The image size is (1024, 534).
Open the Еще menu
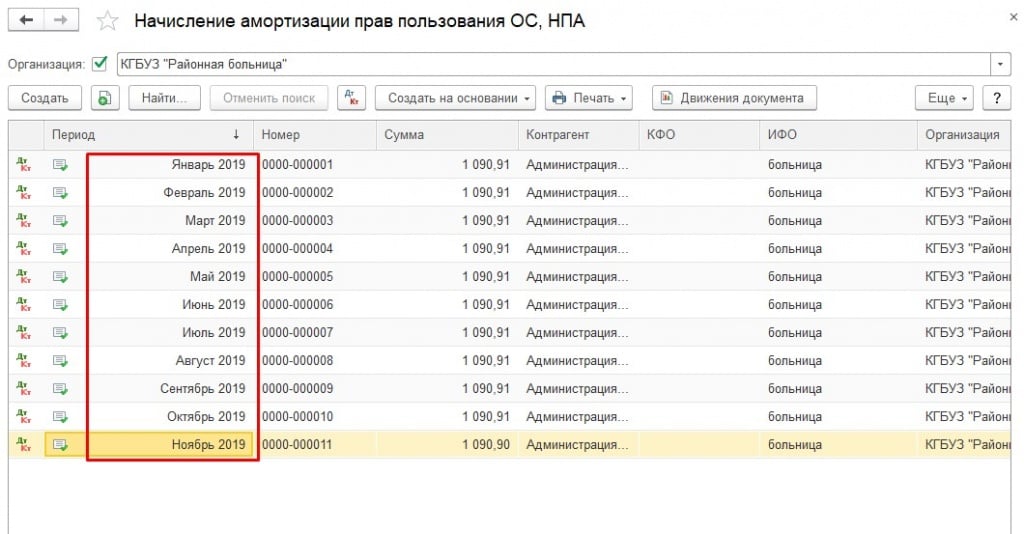(945, 98)
